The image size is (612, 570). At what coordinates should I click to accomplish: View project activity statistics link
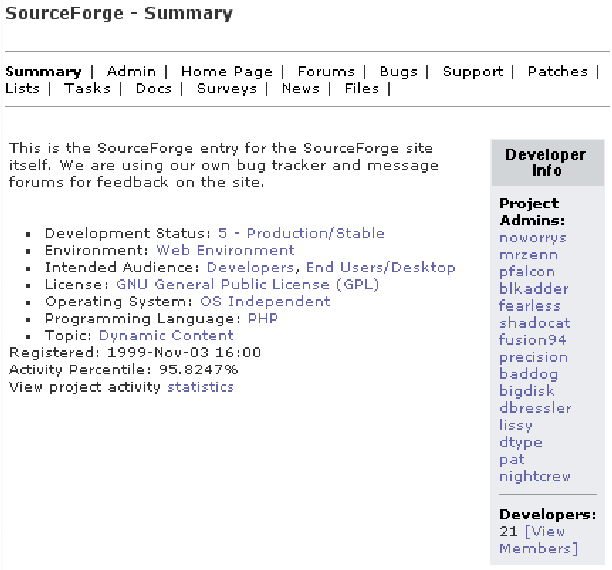pyautogui.click(x=200, y=387)
